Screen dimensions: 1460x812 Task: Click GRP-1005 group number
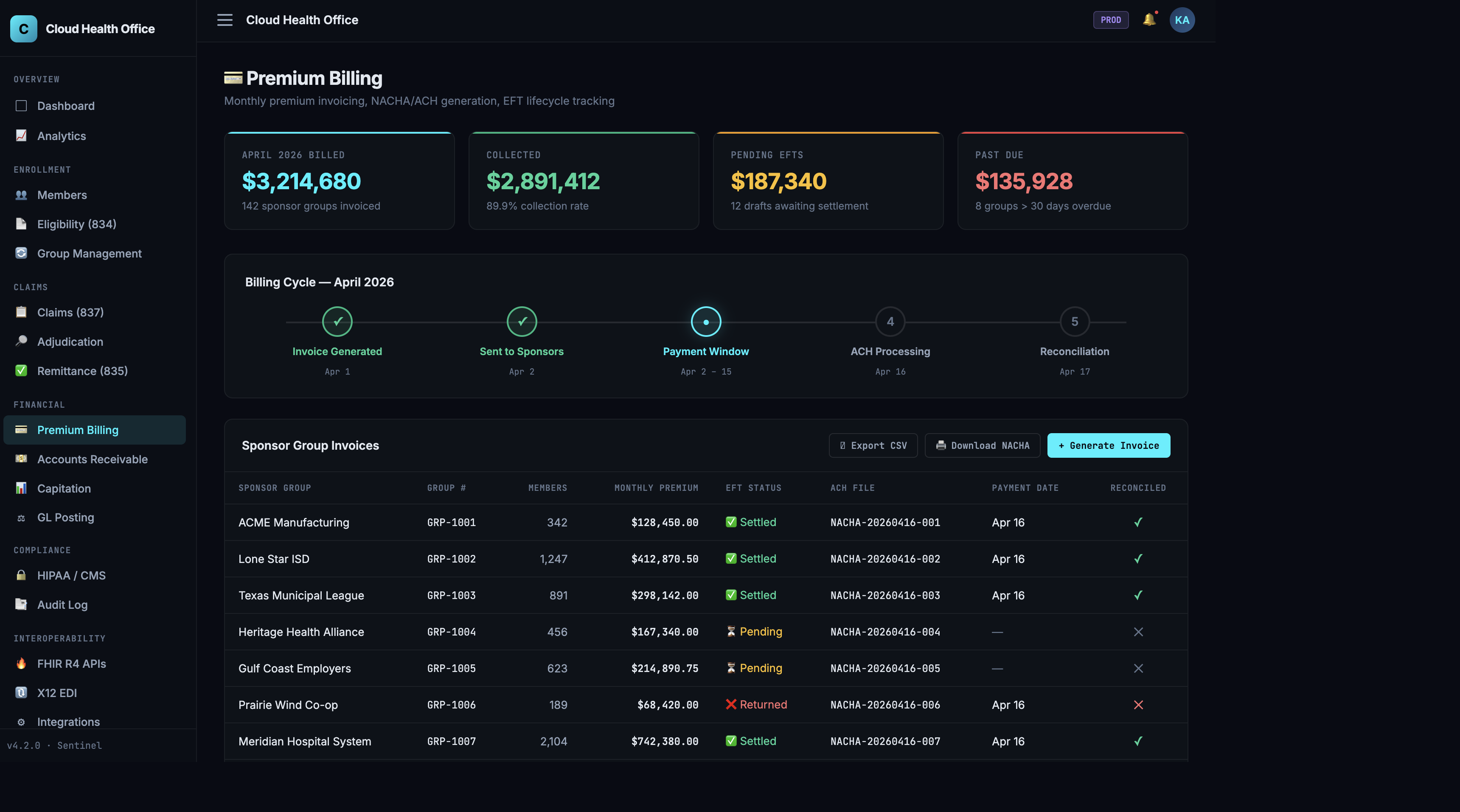point(451,669)
